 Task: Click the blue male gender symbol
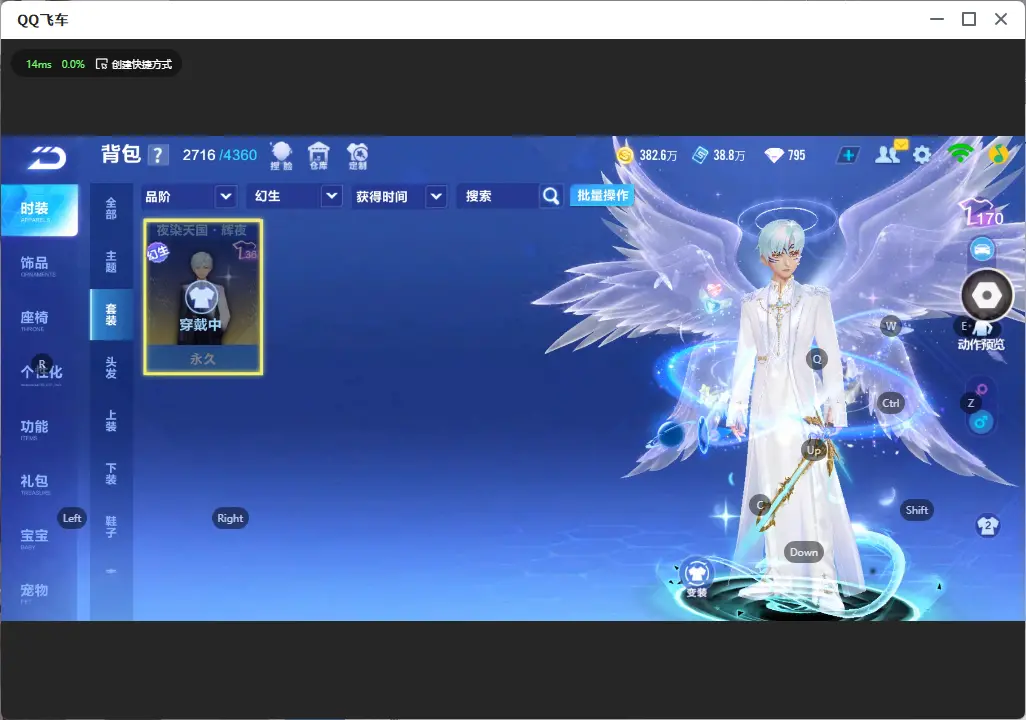(x=982, y=422)
